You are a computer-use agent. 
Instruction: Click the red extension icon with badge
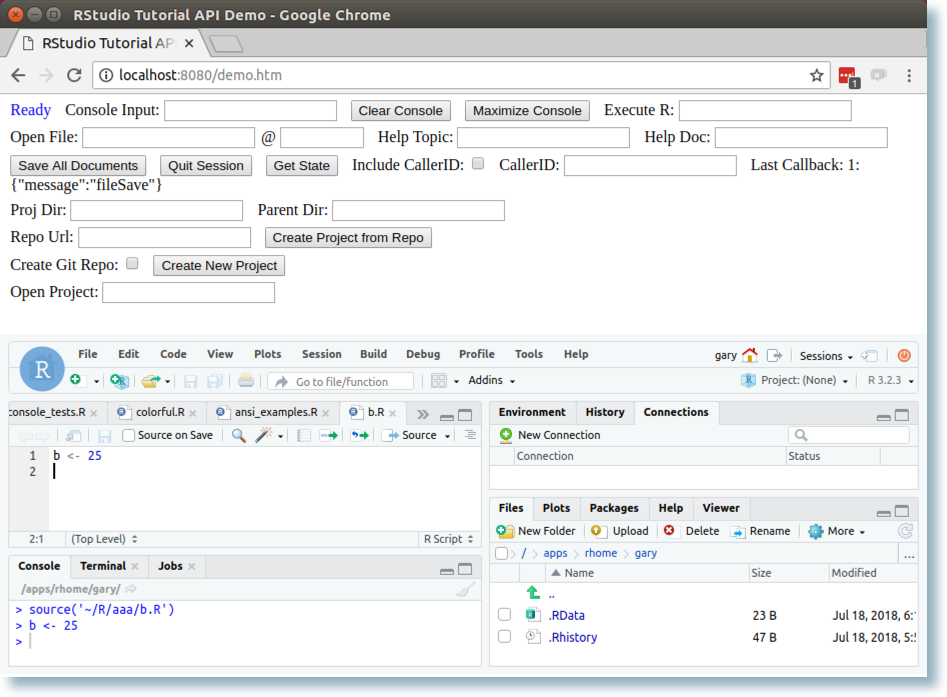click(849, 76)
